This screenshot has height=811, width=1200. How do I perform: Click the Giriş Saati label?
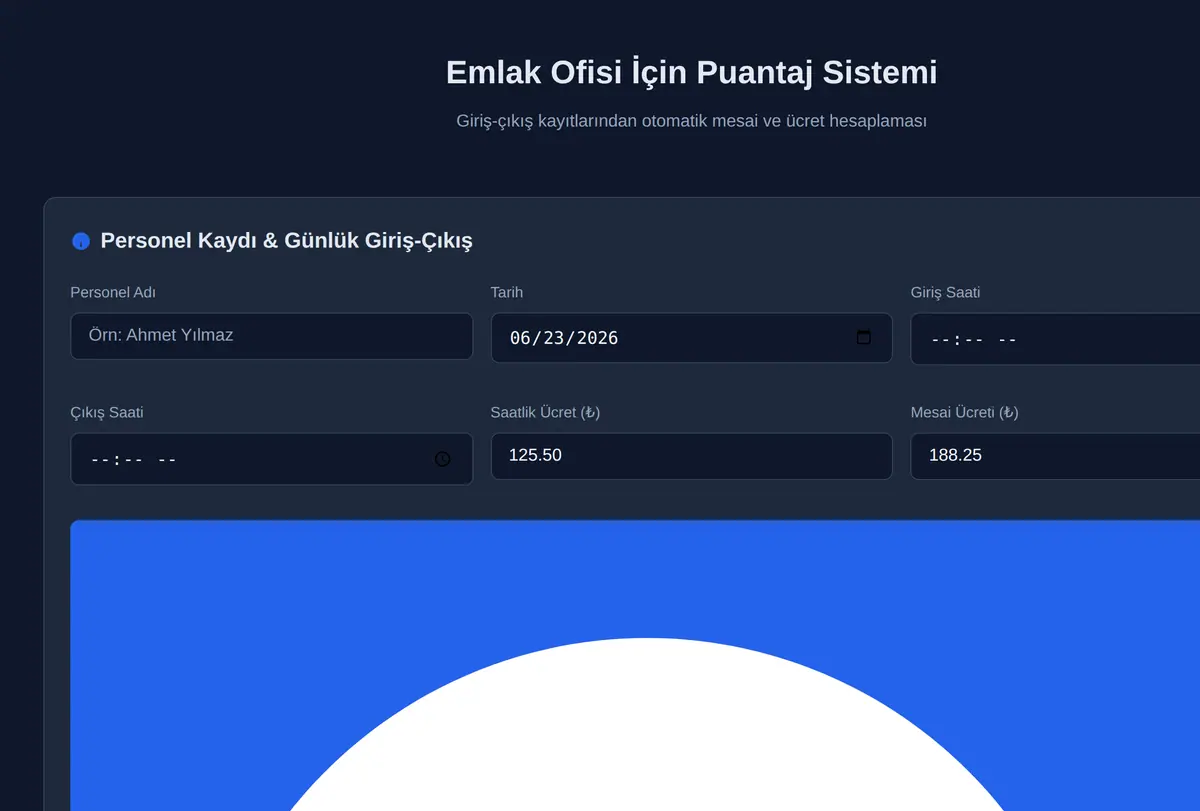point(945,292)
